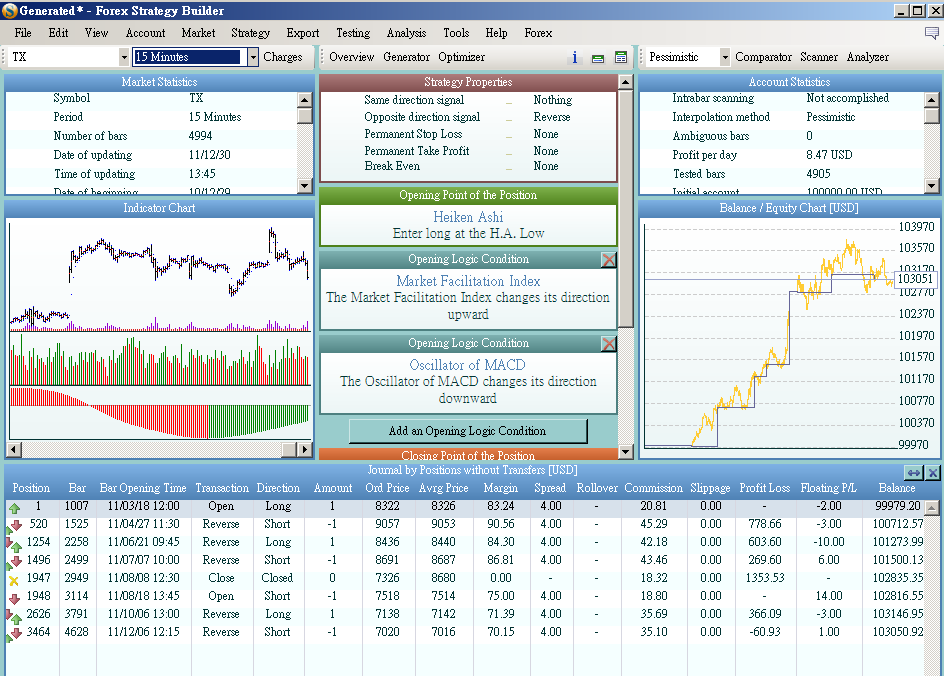Image resolution: width=944 pixels, height=676 pixels.
Task: Open the Overview tool
Action: pos(352,57)
